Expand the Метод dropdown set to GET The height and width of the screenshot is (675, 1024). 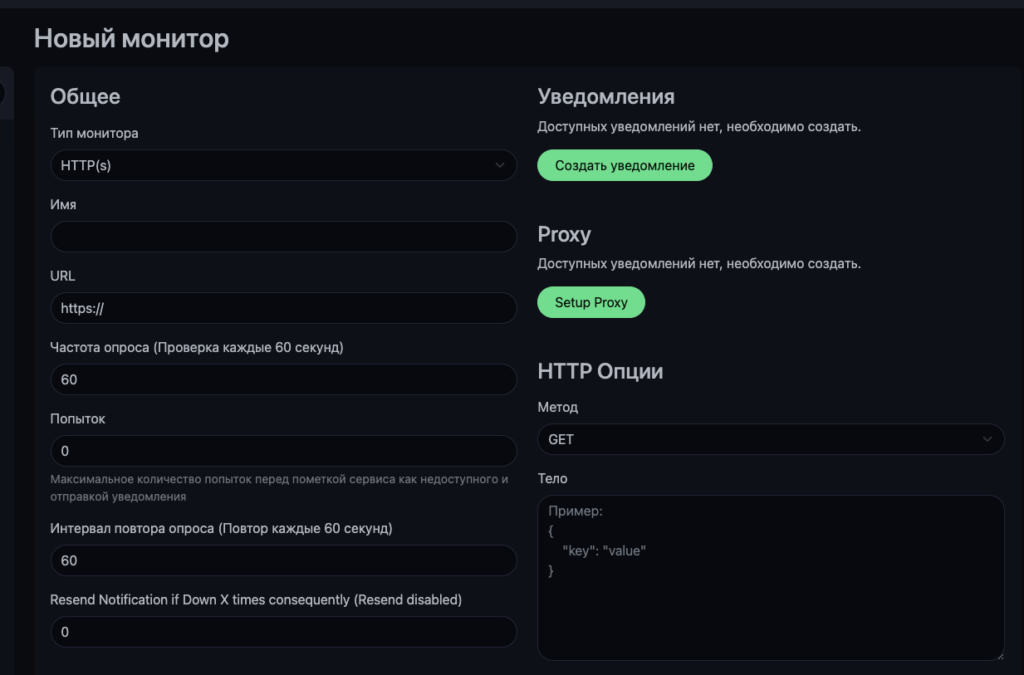[770, 439]
